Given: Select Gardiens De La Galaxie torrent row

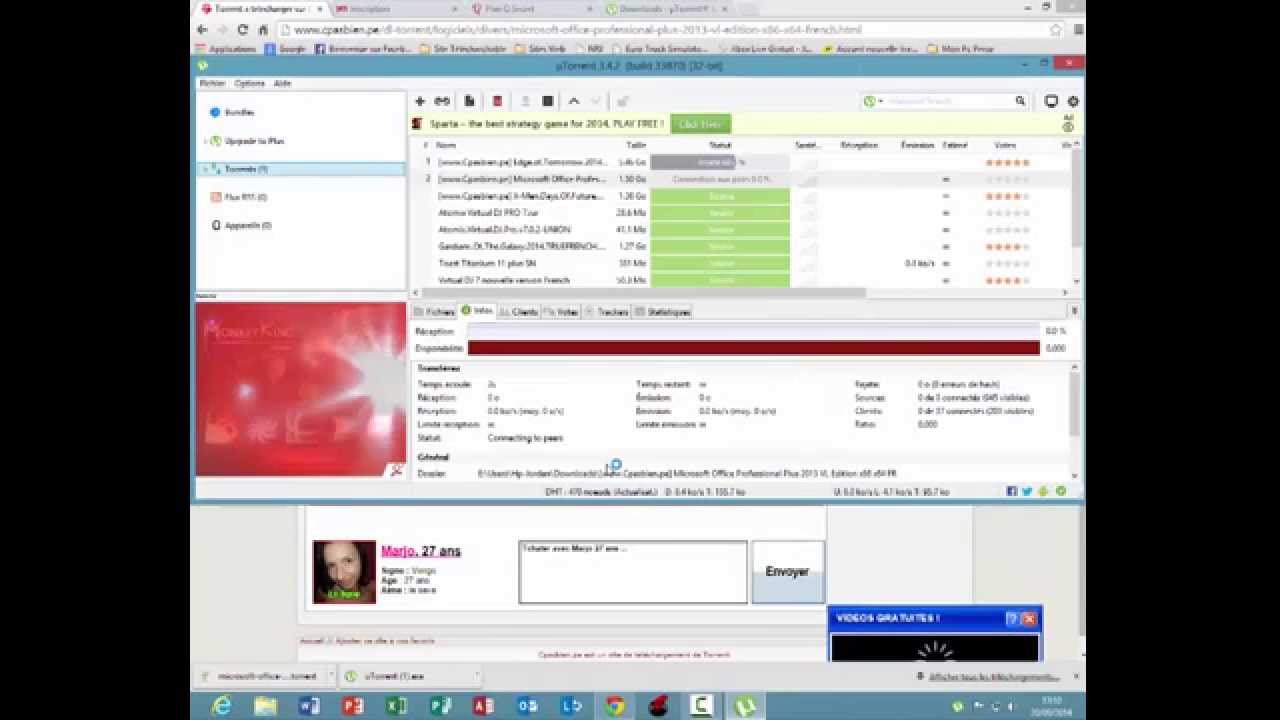Looking at the screenshot, I should coord(745,246).
